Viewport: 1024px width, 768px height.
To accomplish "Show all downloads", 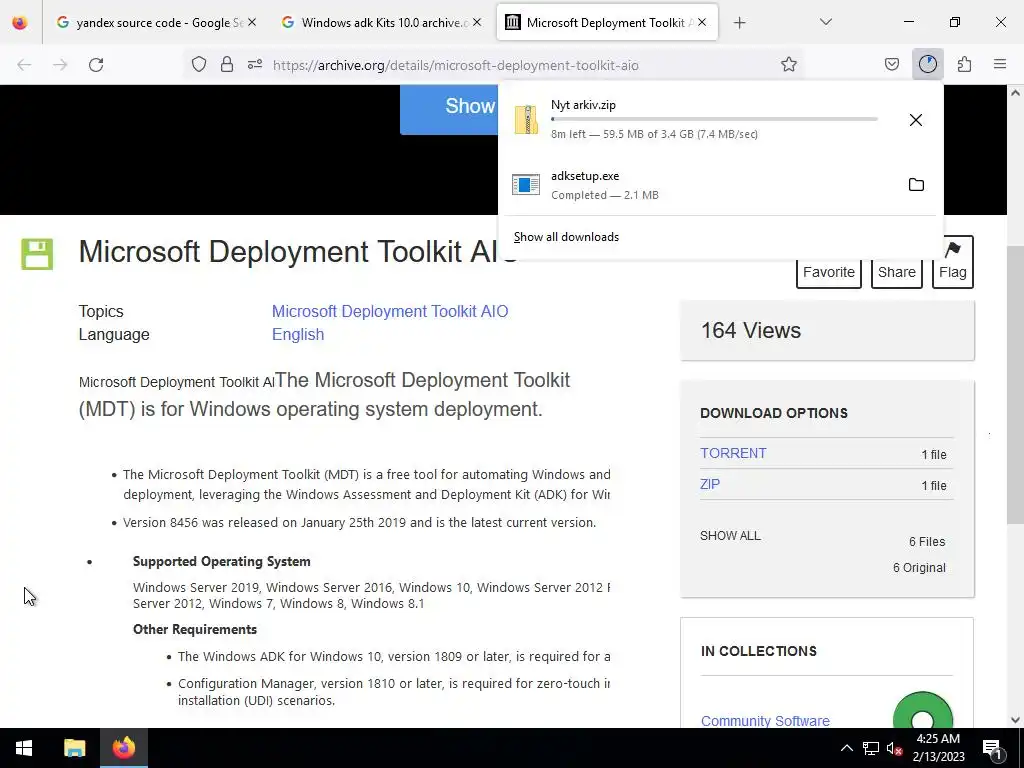I will pyautogui.click(x=566, y=237).
